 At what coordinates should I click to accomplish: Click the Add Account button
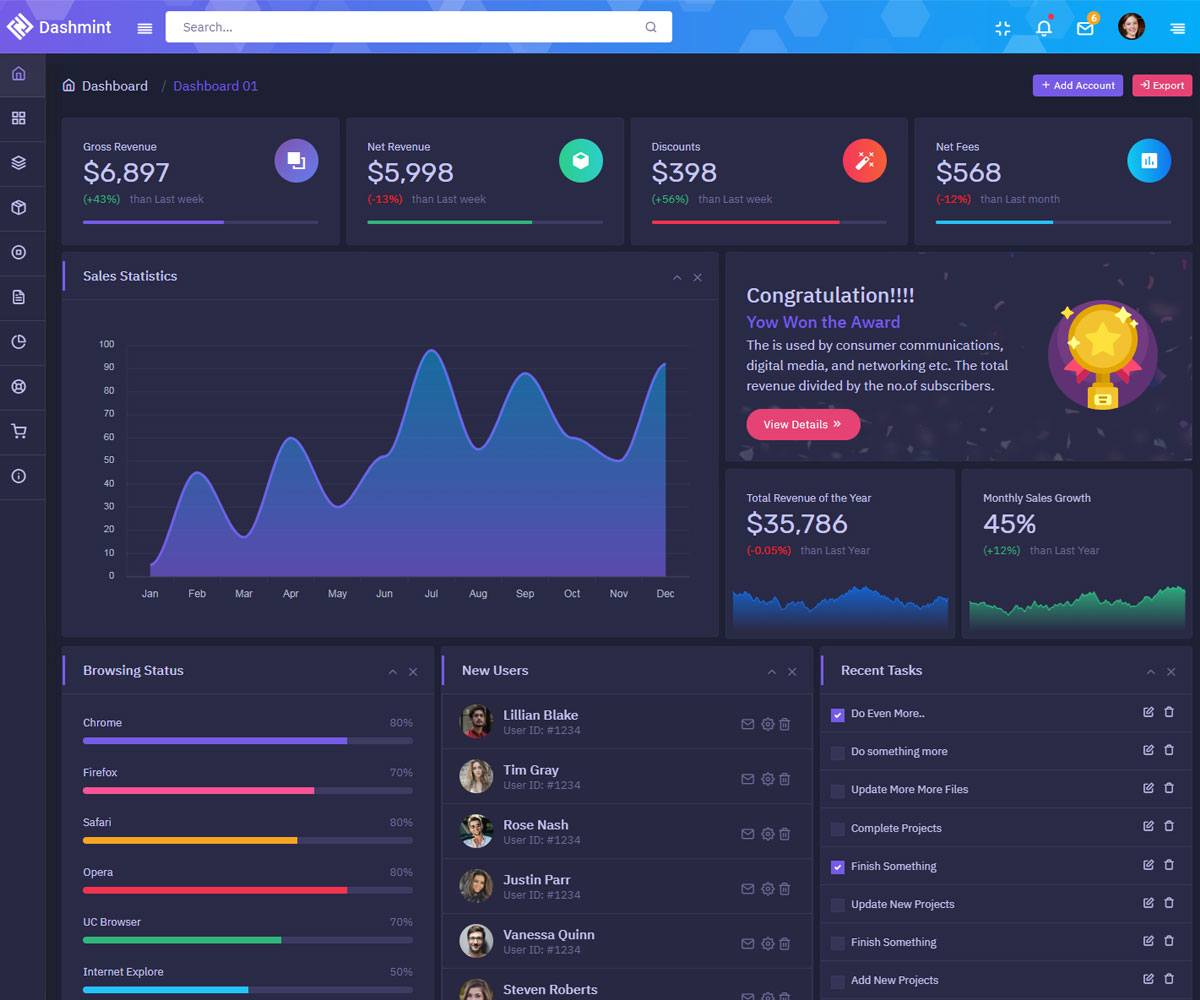pyautogui.click(x=1077, y=86)
